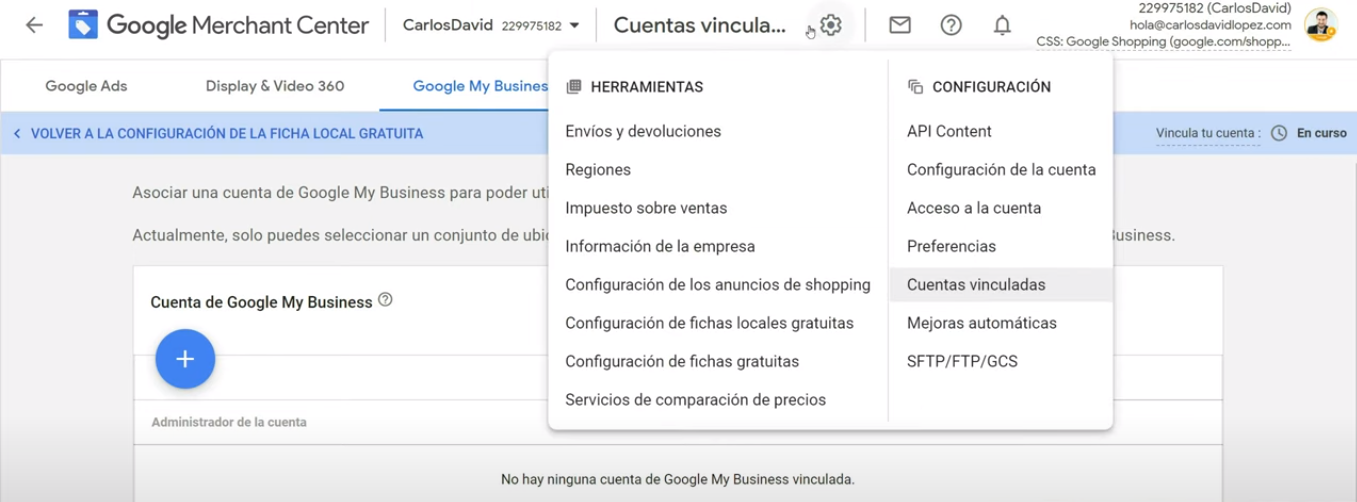Open the notifications bell icon

(1002, 25)
